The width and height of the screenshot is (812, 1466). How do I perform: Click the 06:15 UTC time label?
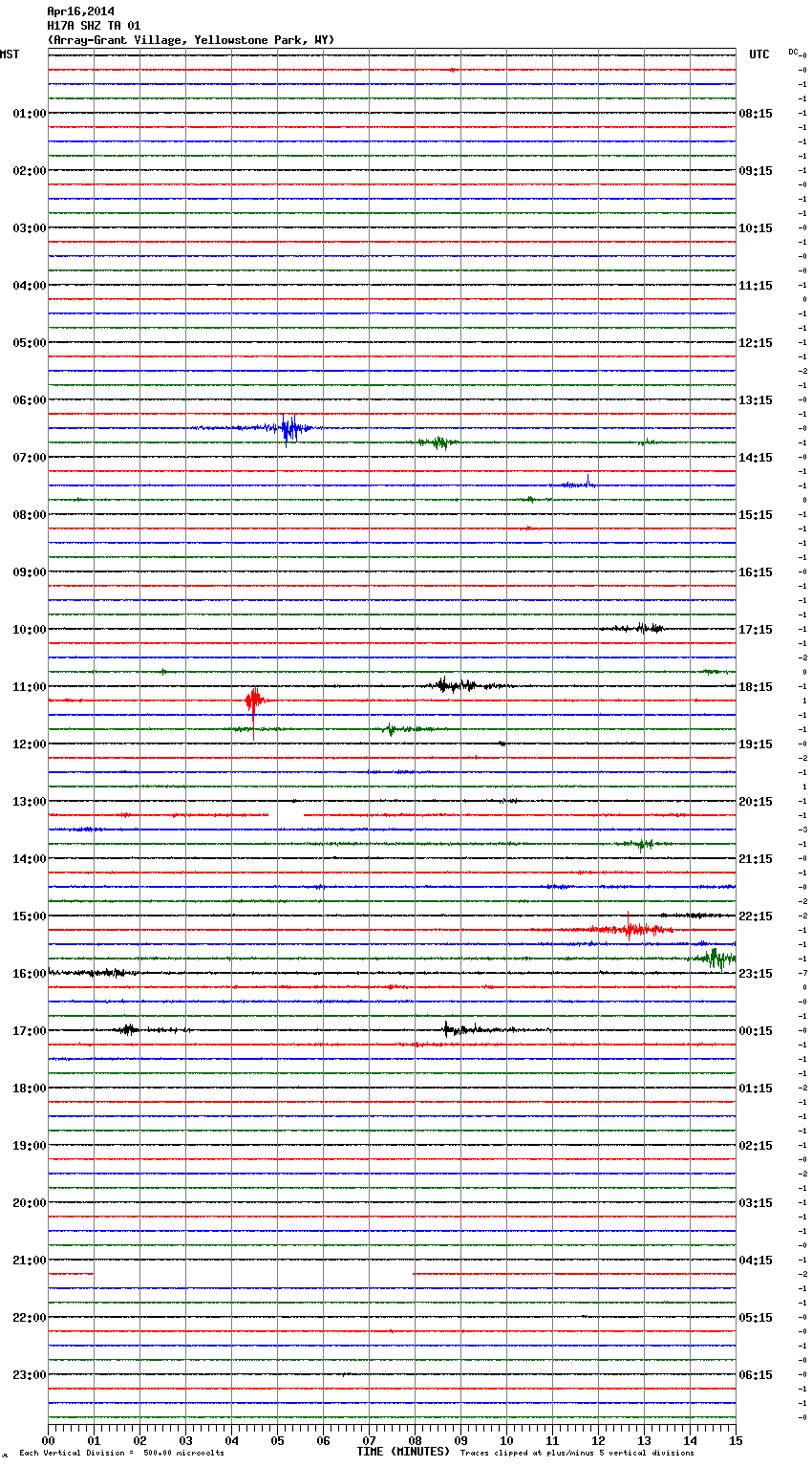coord(756,1375)
